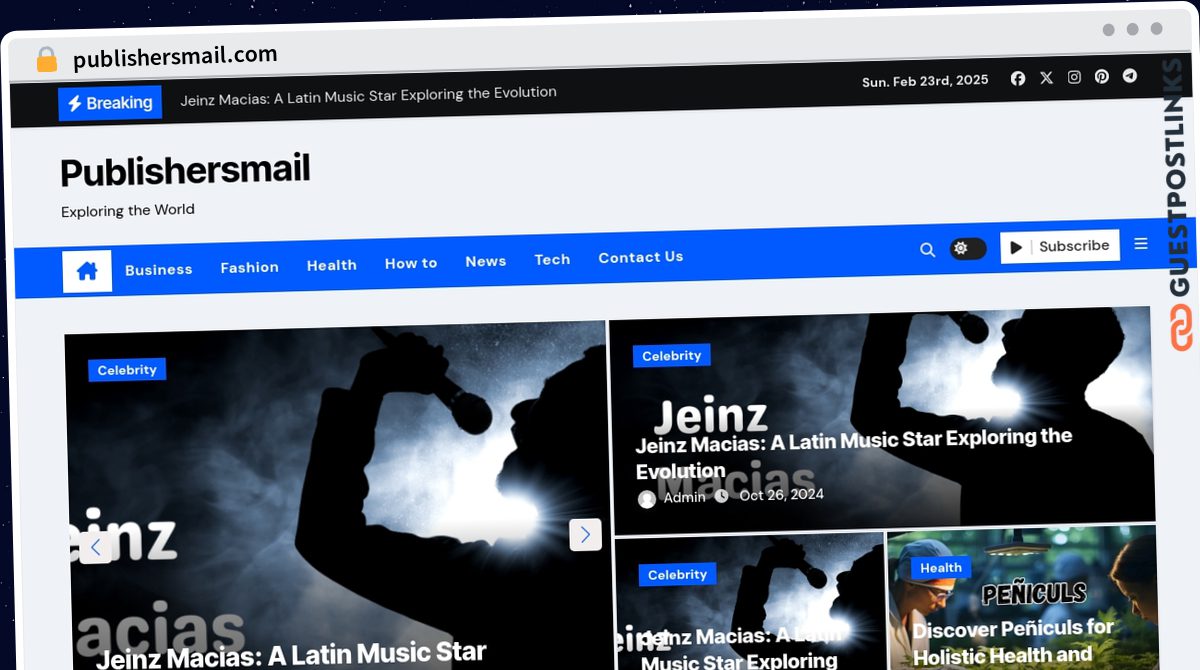Screen dimensions: 1200x670
Task: Open the Tech menu item
Action: [x=552, y=259]
